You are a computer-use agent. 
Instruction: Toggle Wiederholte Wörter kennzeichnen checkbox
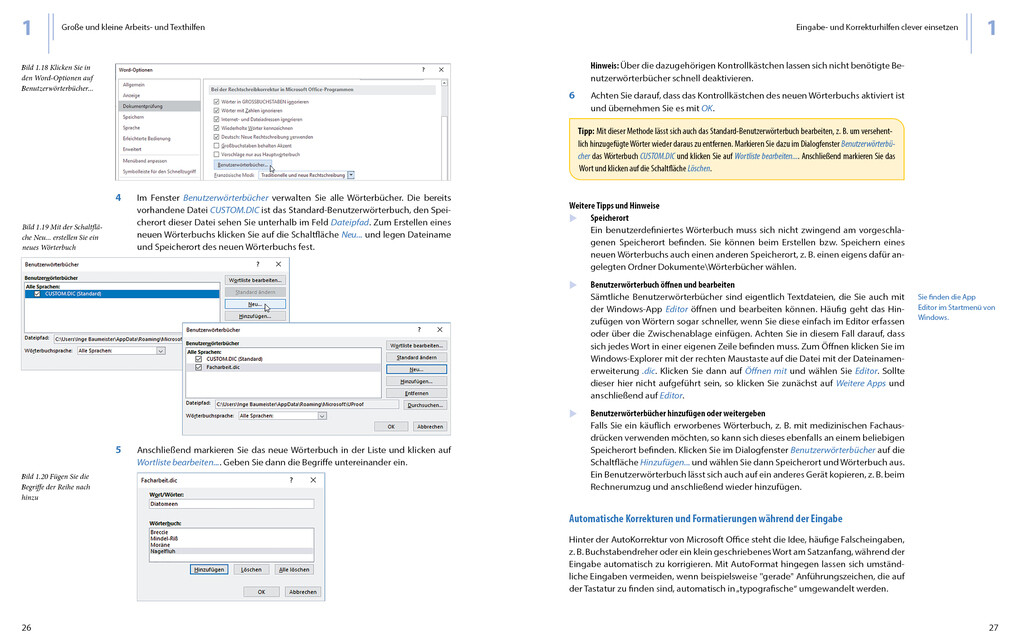[x=217, y=128]
